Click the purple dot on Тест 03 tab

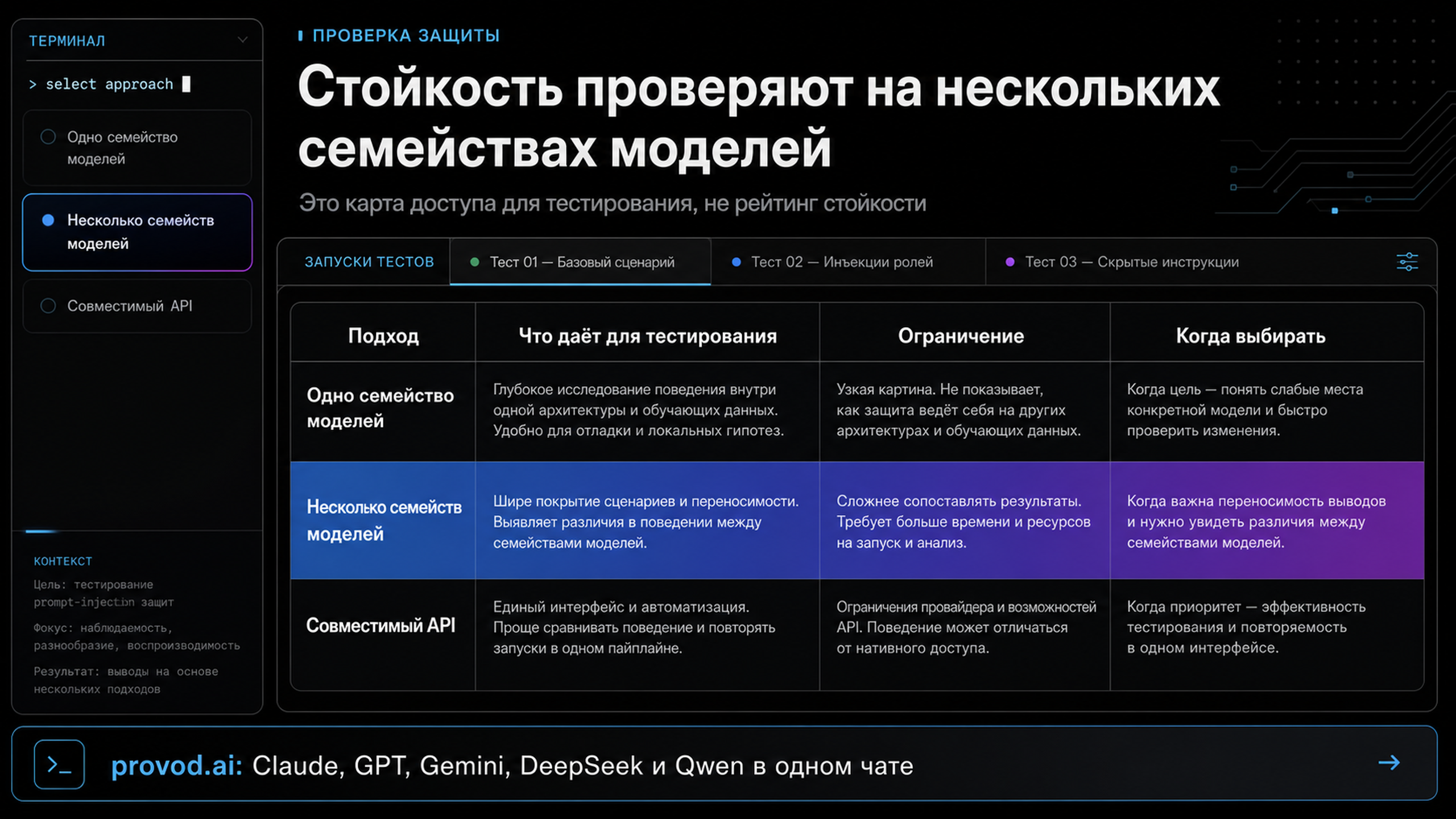pyautogui.click(x=1010, y=262)
